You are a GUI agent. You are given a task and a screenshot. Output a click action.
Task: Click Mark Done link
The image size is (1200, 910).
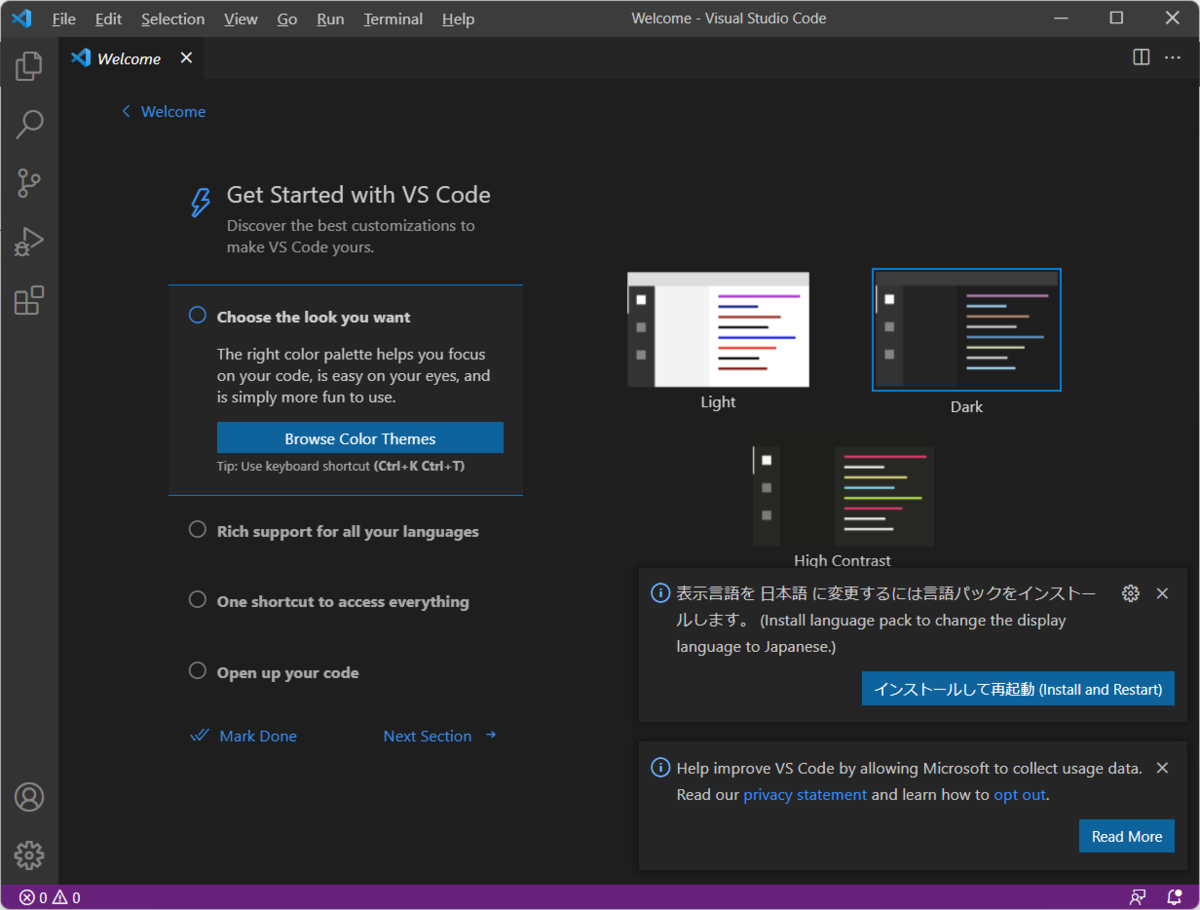click(243, 736)
